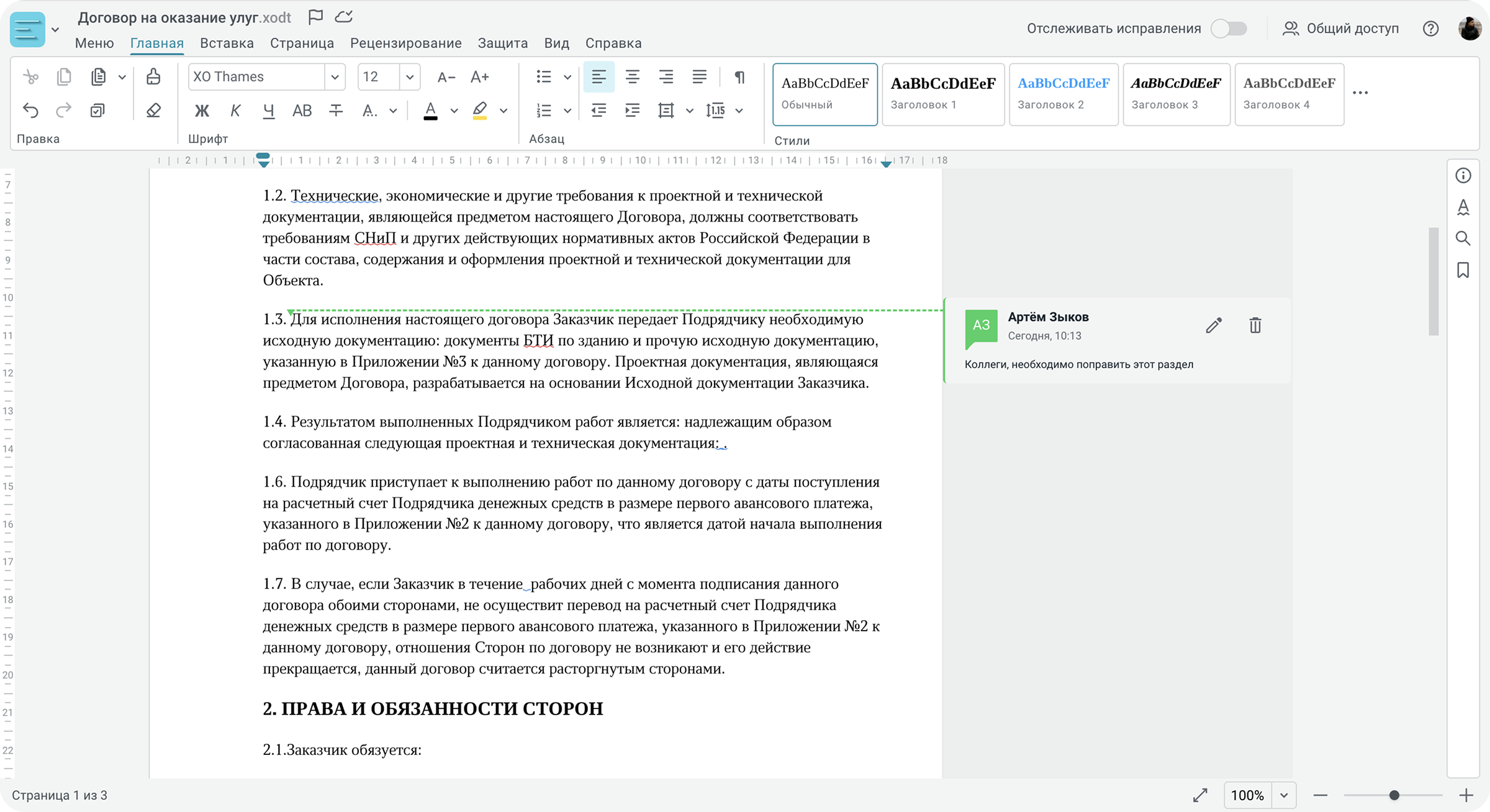The image size is (1490, 812).
Task: Apply strikethrough formatting
Action: pos(336,111)
